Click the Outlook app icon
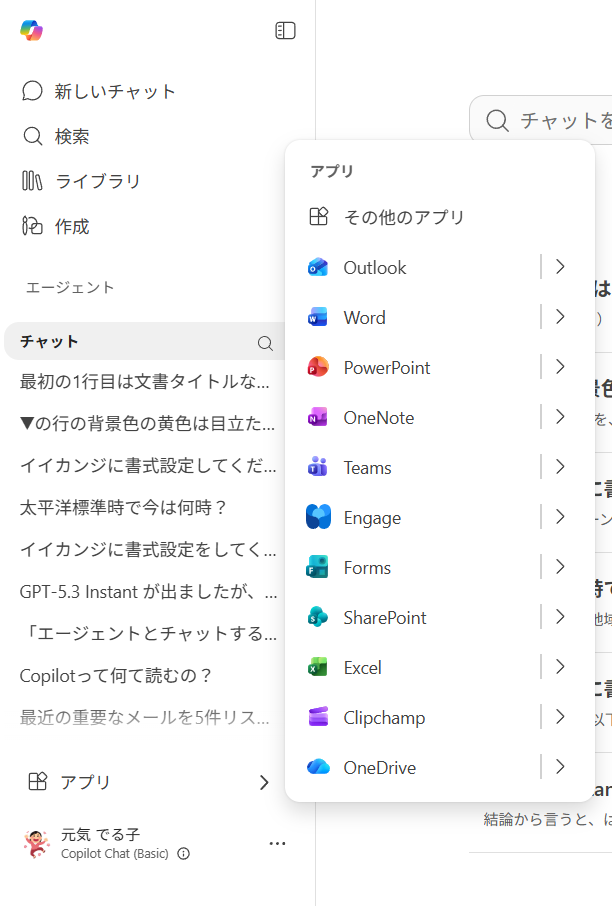The width and height of the screenshot is (612, 906). [x=318, y=267]
